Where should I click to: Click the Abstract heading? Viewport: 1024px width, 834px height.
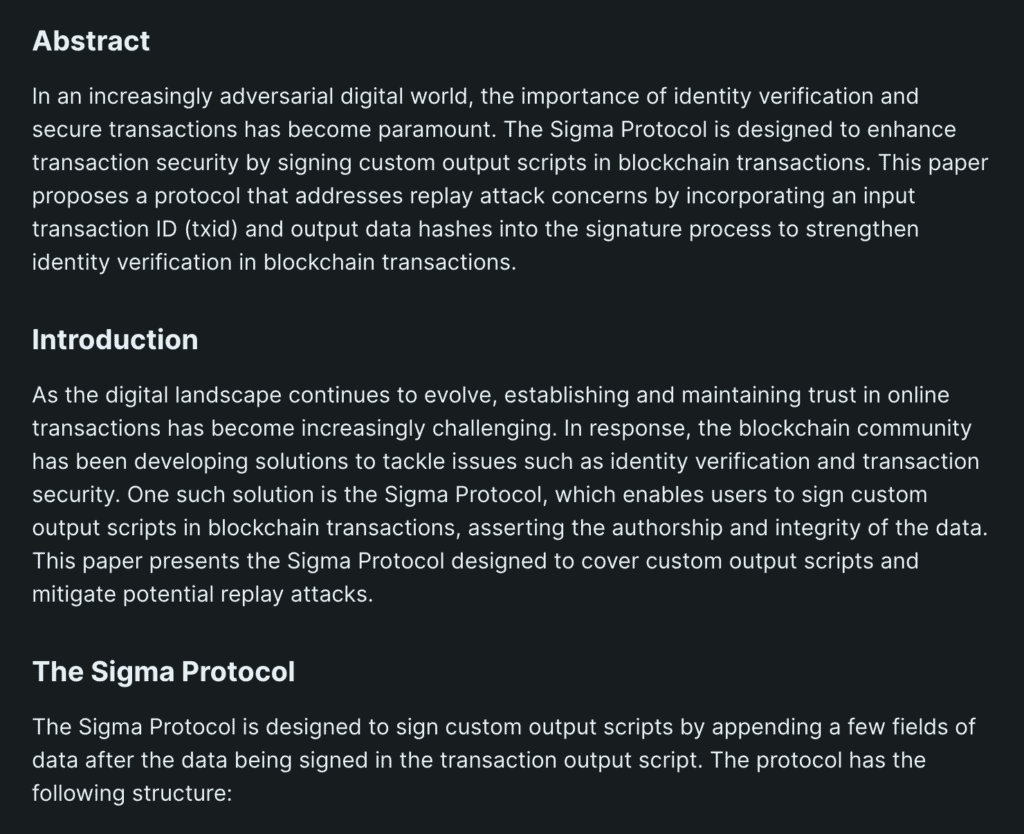click(x=91, y=41)
